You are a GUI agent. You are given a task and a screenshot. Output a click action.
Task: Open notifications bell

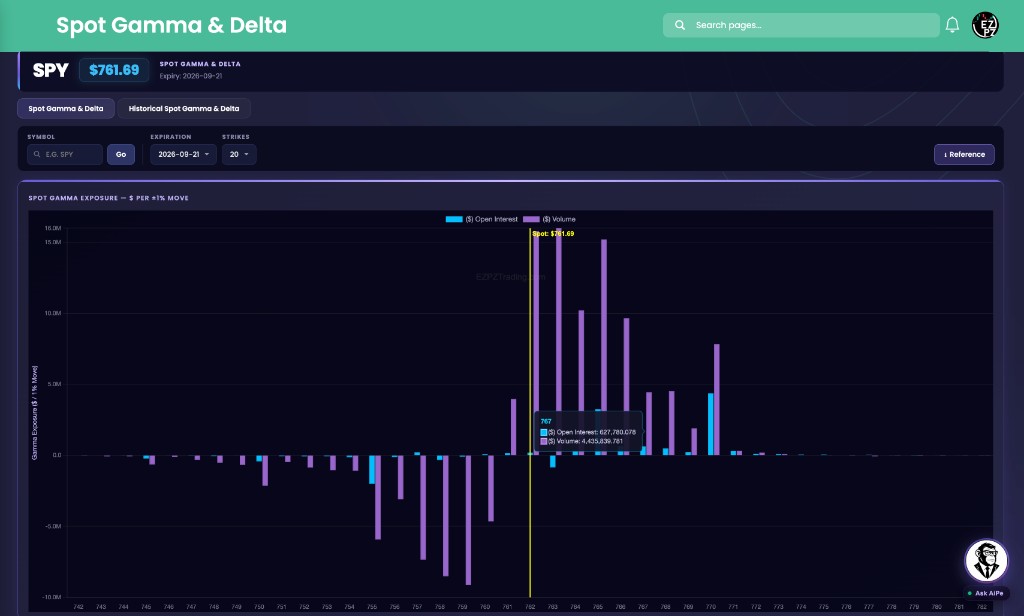pos(952,25)
